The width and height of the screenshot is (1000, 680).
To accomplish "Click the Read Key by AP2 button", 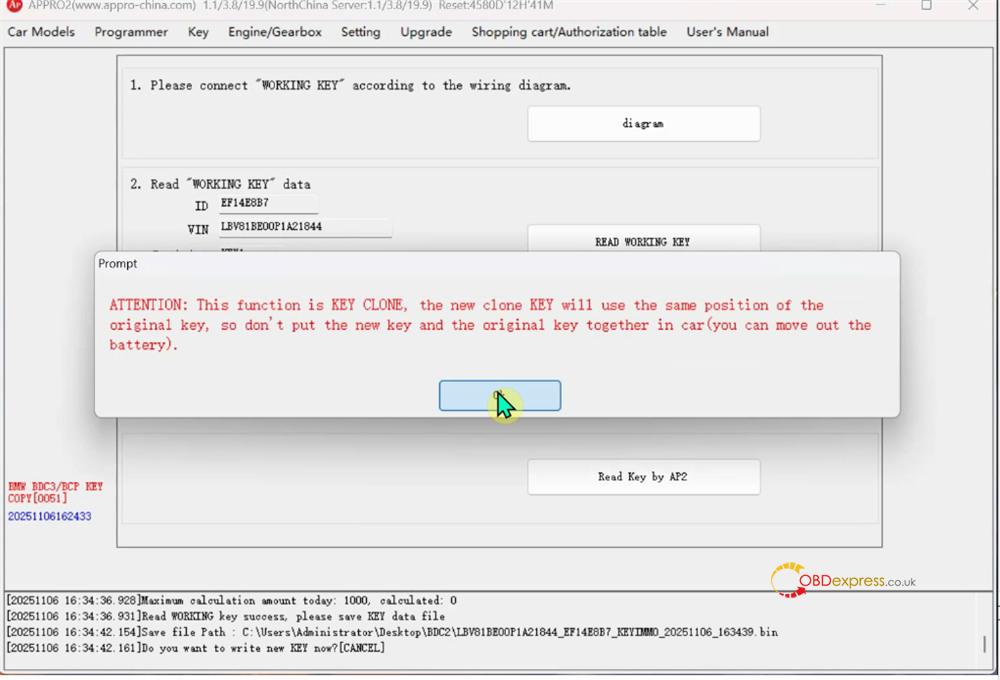I will pyautogui.click(x=643, y=477).
